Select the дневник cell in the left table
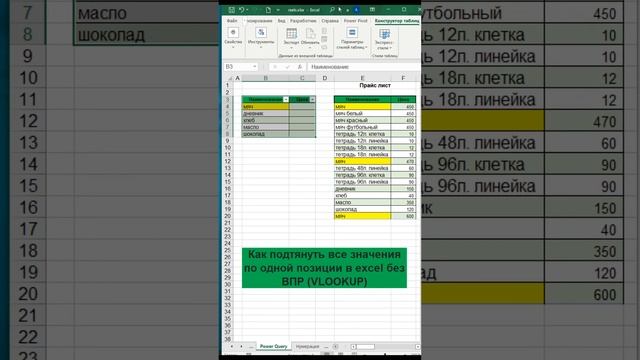 coord(265,113)
